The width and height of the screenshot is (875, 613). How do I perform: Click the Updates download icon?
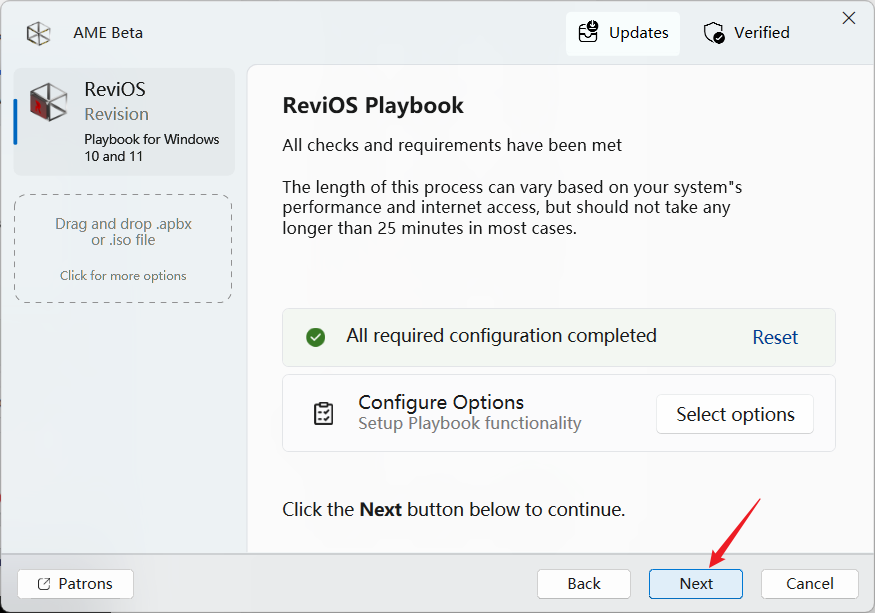(589, 33)
